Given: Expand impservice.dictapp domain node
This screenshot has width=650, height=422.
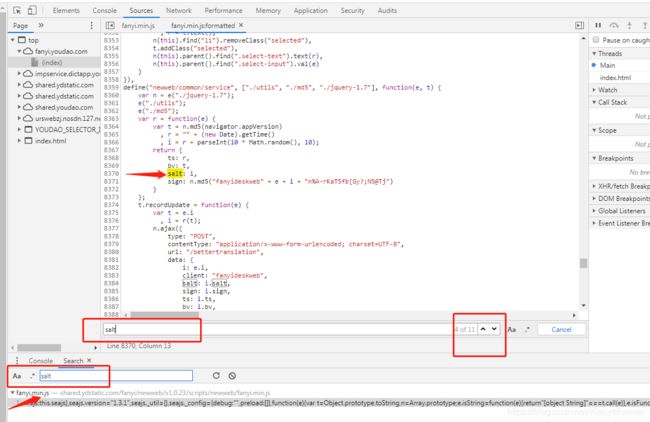Looking at the screenshot, I should coord(19,74).
